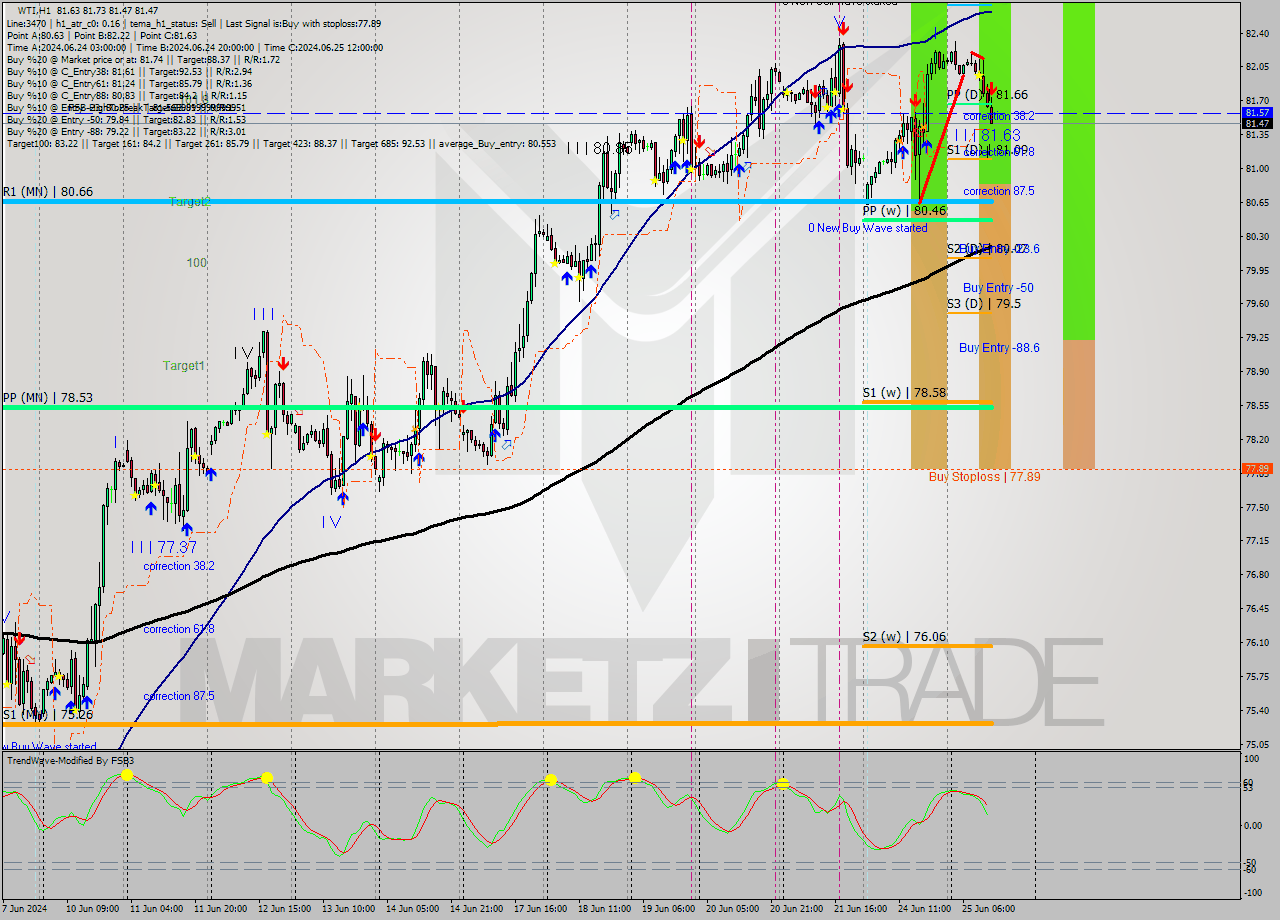Click the blue buy arrow near 18 Jun 11:00
Image resolution: width=1280 pixels, height=920 pixels.
pyautogui.click(x=591, y=270)
